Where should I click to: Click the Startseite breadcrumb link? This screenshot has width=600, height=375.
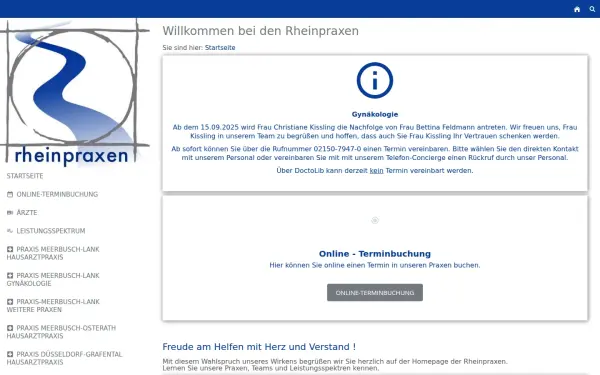220,48
